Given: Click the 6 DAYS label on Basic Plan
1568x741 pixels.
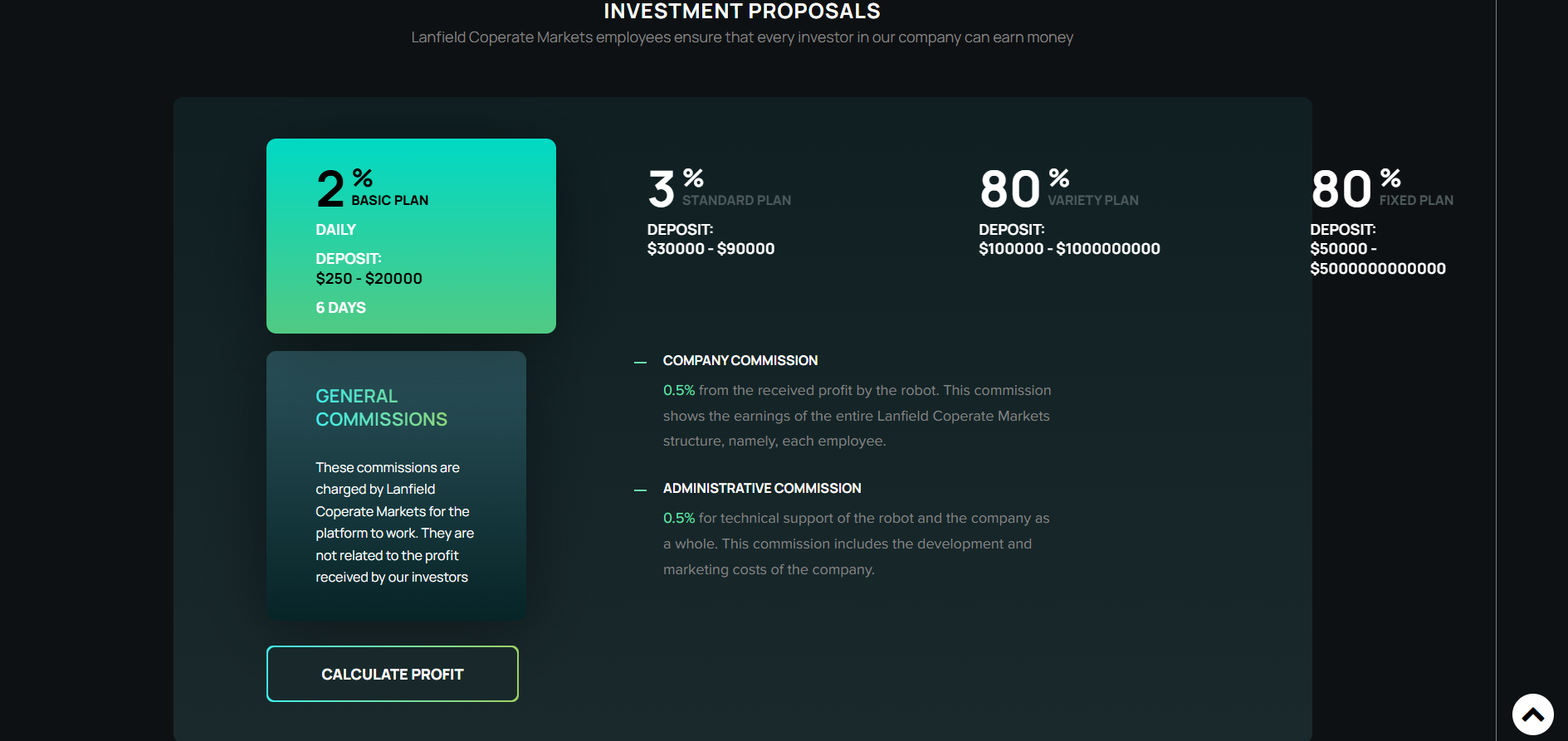Looking at the screenshot, I should click(x=340, y=308).
